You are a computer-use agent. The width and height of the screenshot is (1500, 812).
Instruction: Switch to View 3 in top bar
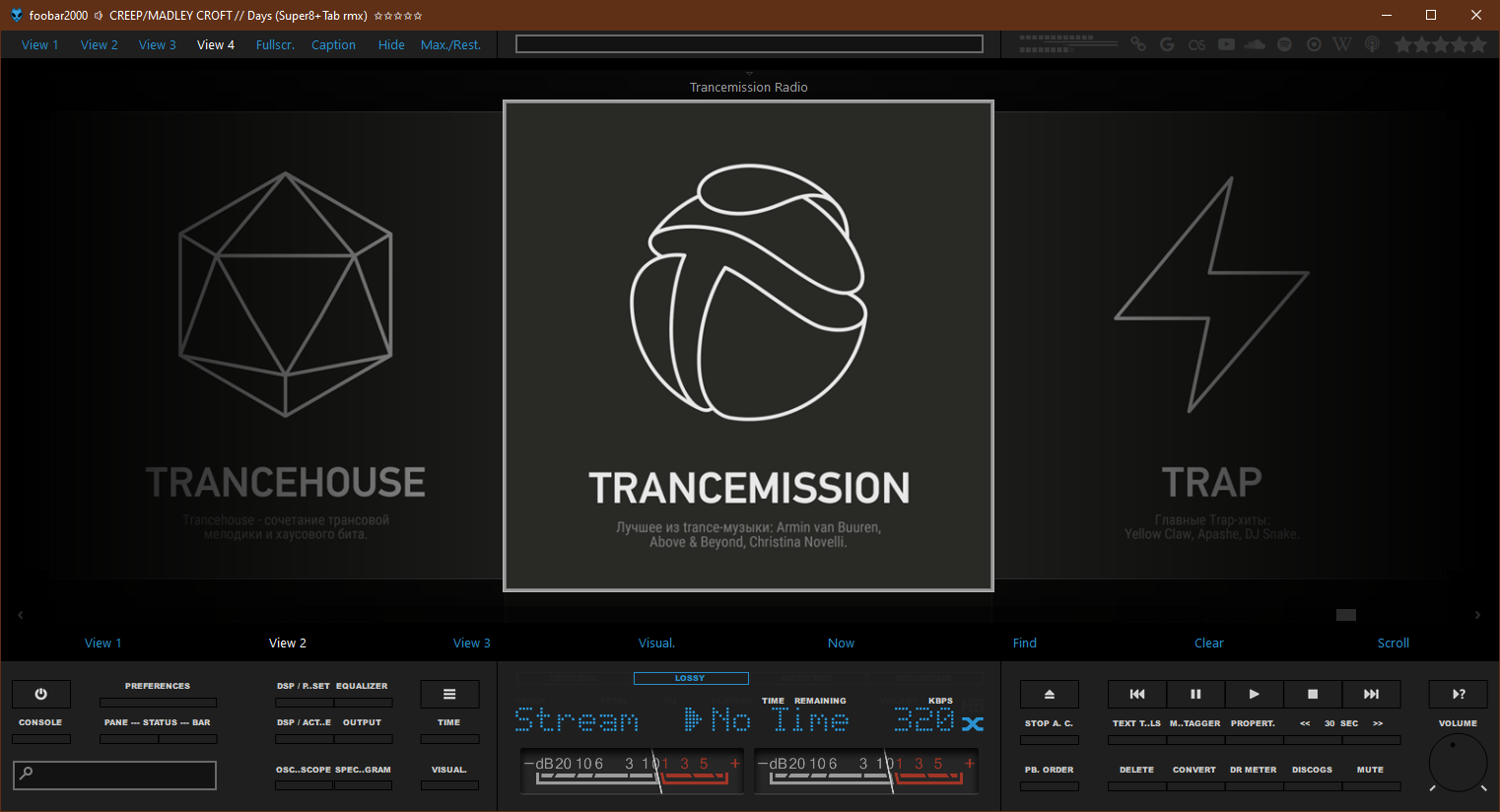click(x=157, y=44)
